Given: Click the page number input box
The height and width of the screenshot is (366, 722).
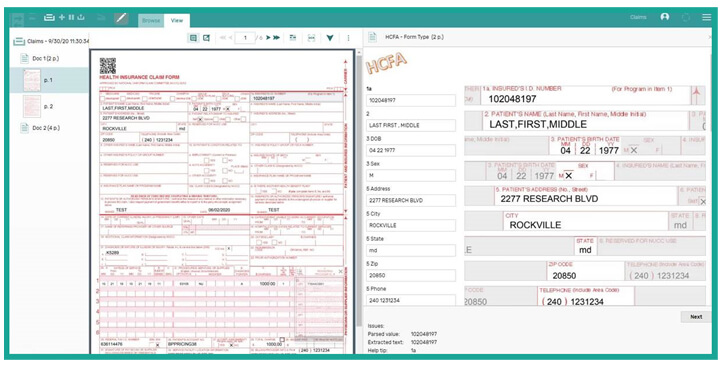Looking at the screenshot, I should (x=245, y=38).
